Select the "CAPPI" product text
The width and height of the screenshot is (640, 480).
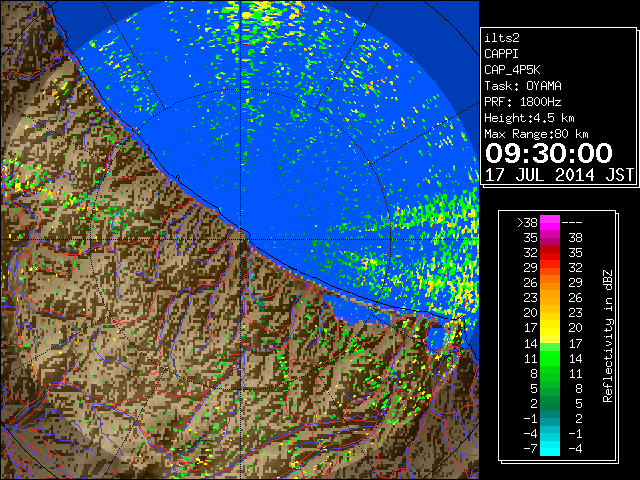[x=501, y=54]
